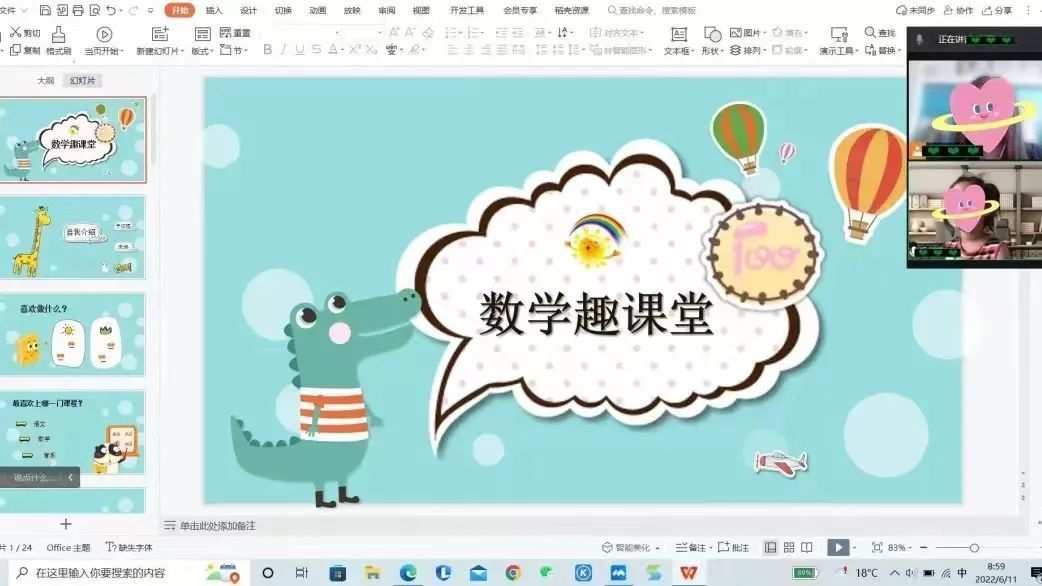Image resolution: width=1042 pixels, height=586 pixels.
Task: Click the Share (分享) button
Action: (x=996, y=10)
